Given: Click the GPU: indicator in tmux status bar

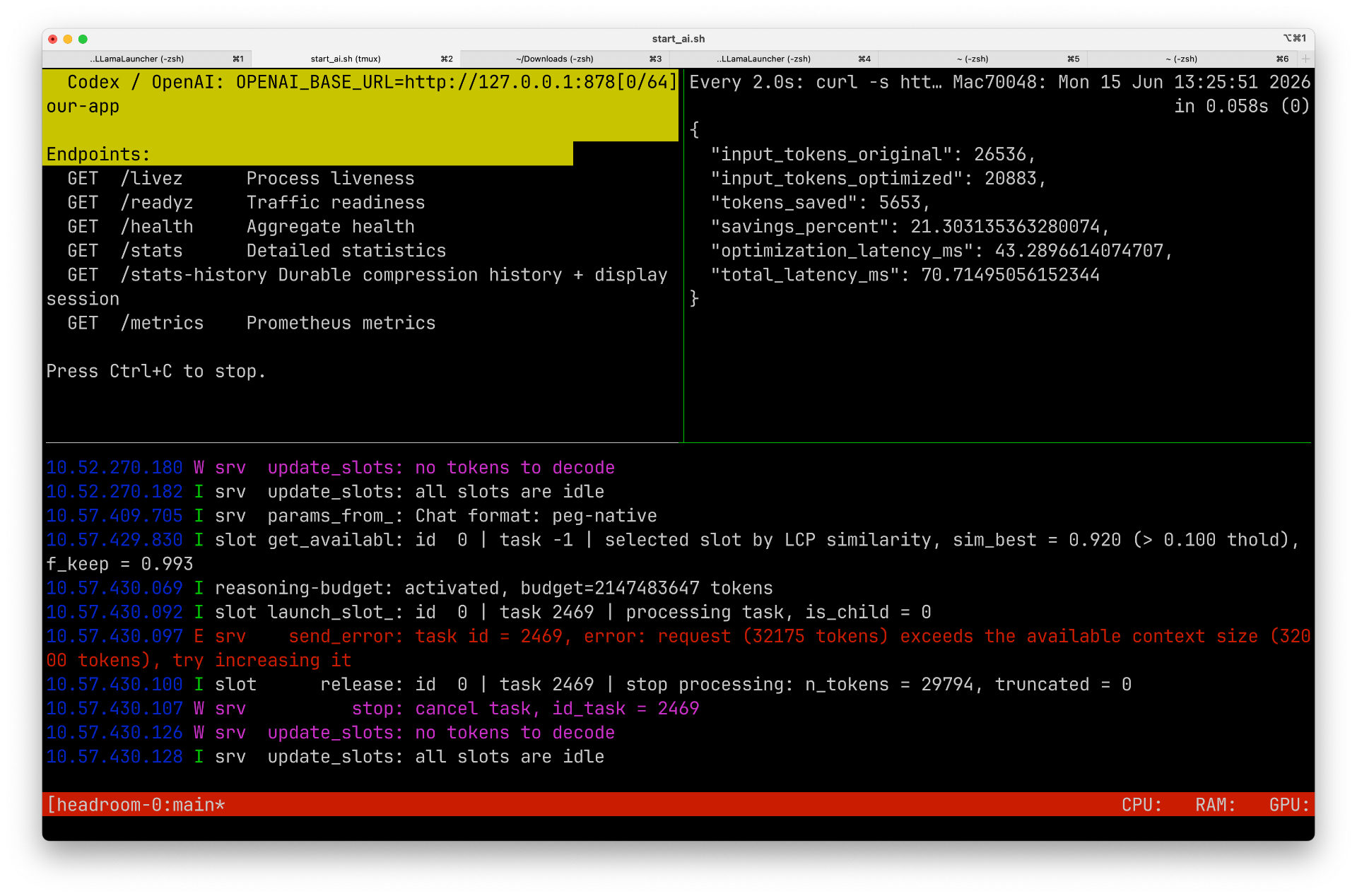Looking at the screenshot, I should 1289,804.
